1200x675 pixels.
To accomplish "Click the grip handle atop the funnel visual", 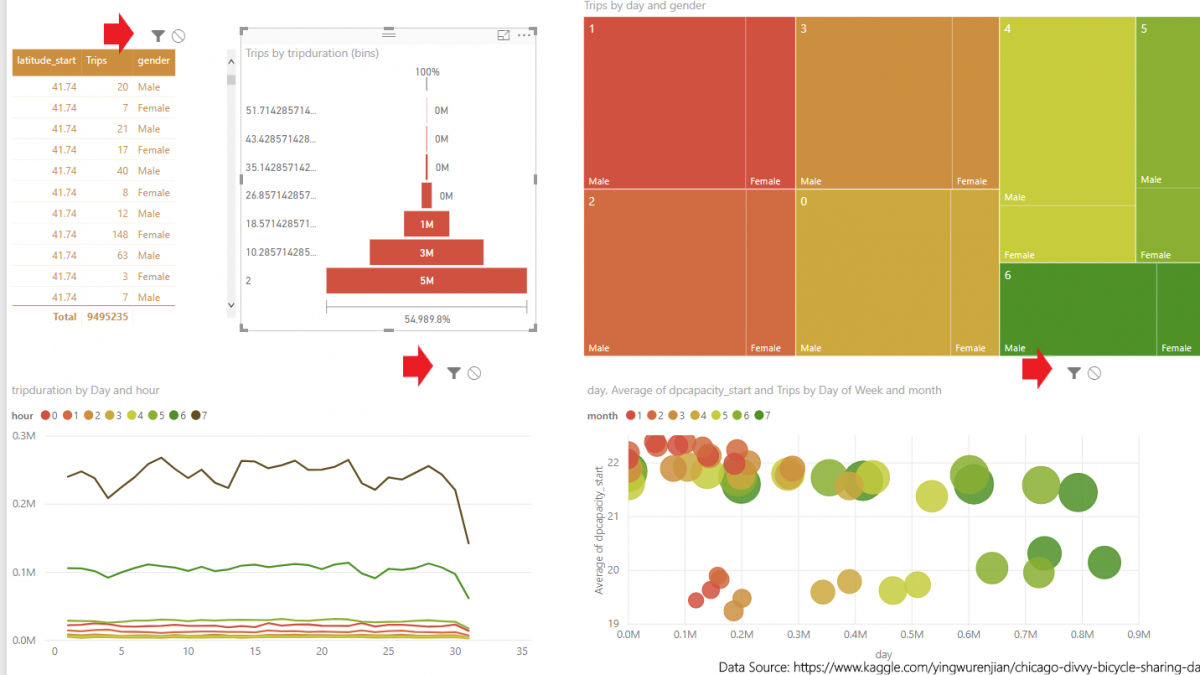I will coord(388,31).
